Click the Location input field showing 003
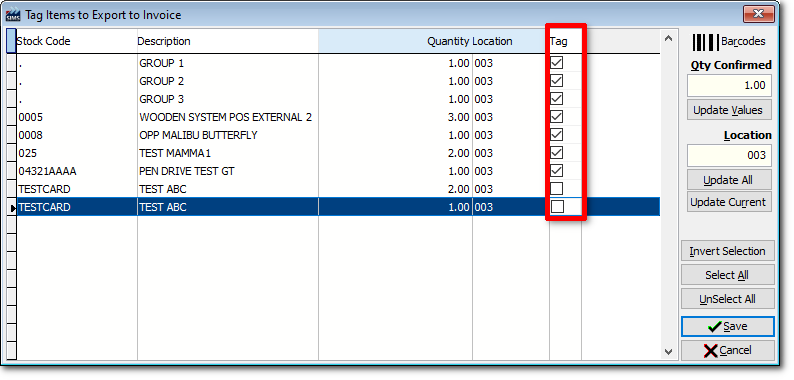Image resolution: width=794 pixels, height=380 pixels. [x=729, y=155]
